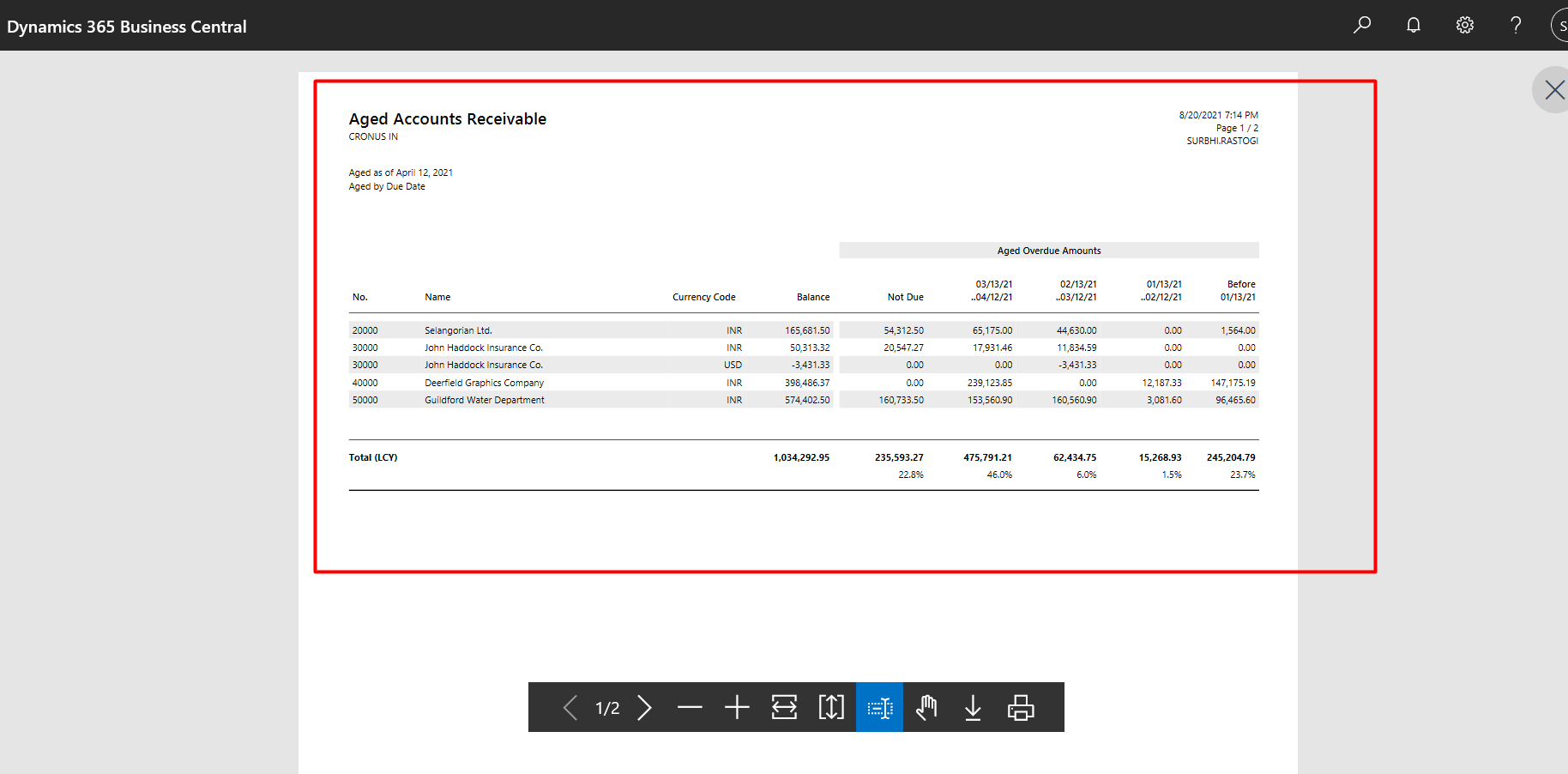
Task: Toggle the text selection tool off
Action: 879,707
